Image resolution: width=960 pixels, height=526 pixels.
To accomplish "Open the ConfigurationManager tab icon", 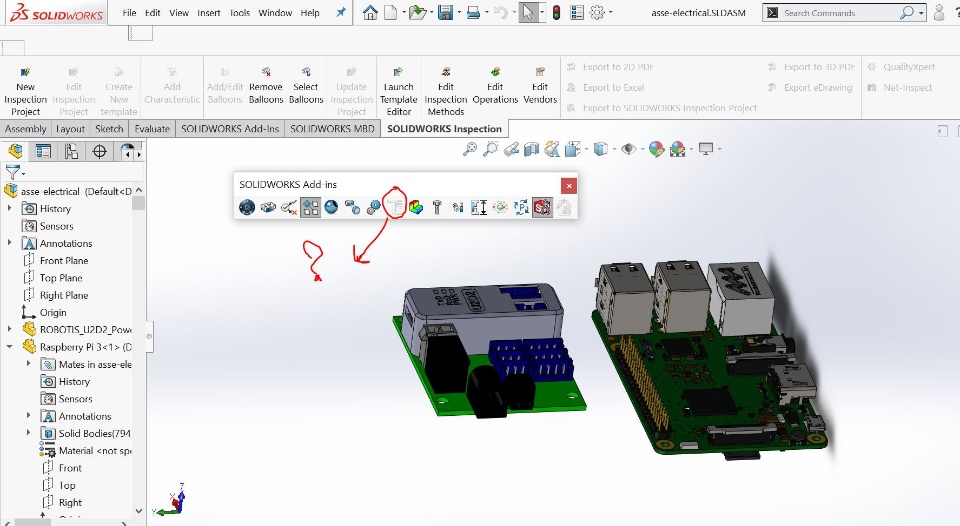I will tap(71, 151).
